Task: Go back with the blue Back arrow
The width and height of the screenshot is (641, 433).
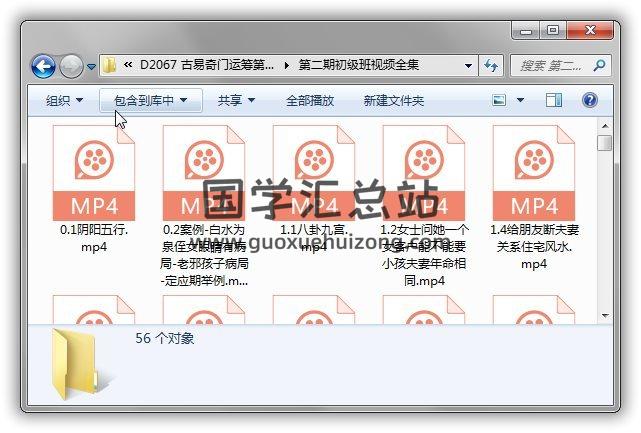Action: (x=43, y=66)
